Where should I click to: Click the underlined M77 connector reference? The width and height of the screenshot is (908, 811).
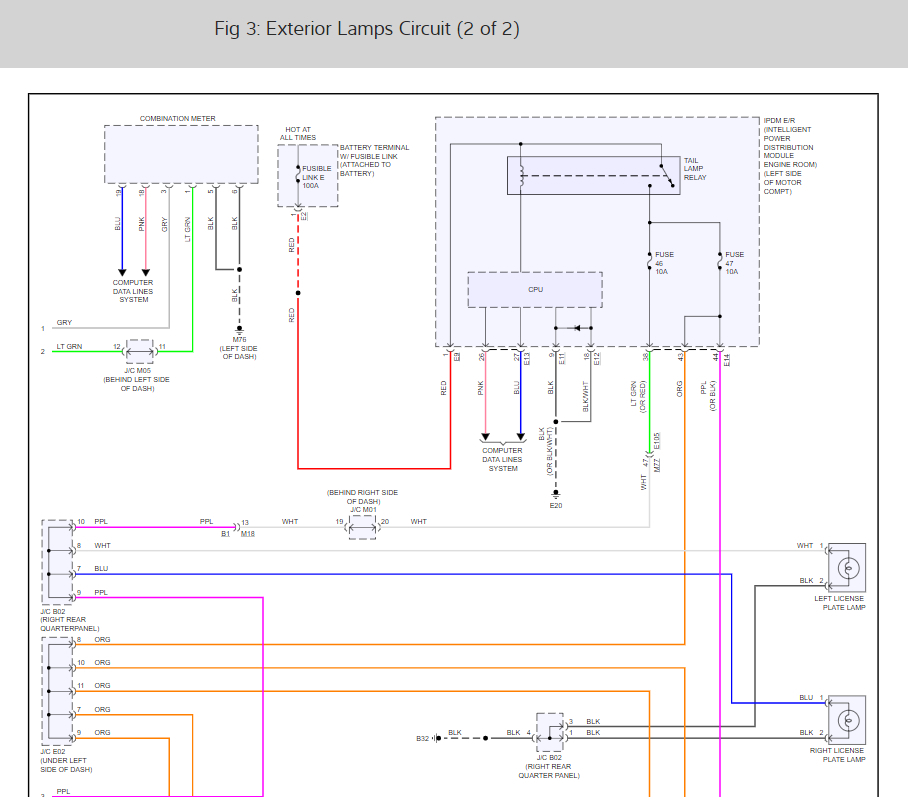[657, 465]
